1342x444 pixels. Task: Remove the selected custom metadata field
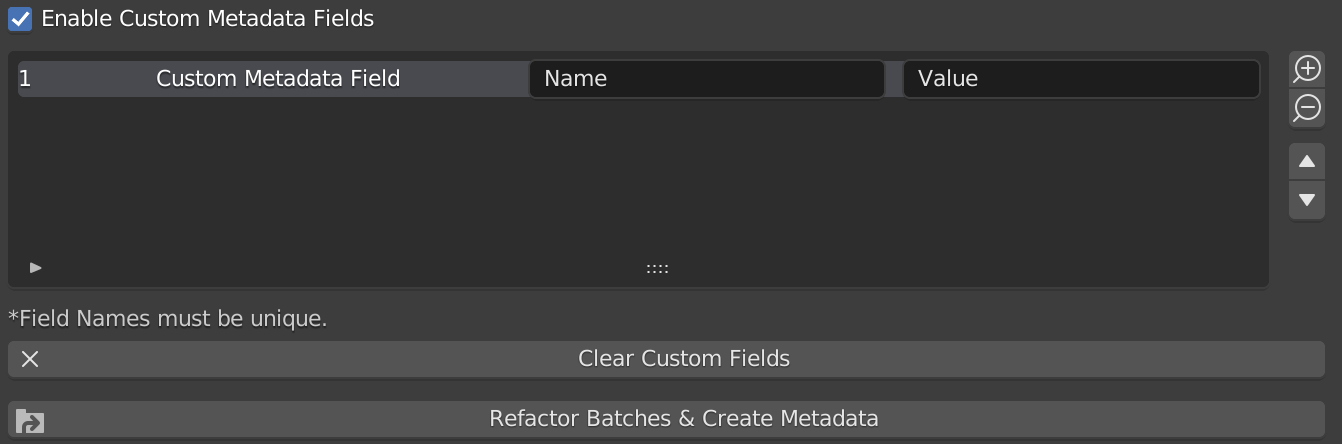(1307, 108)
